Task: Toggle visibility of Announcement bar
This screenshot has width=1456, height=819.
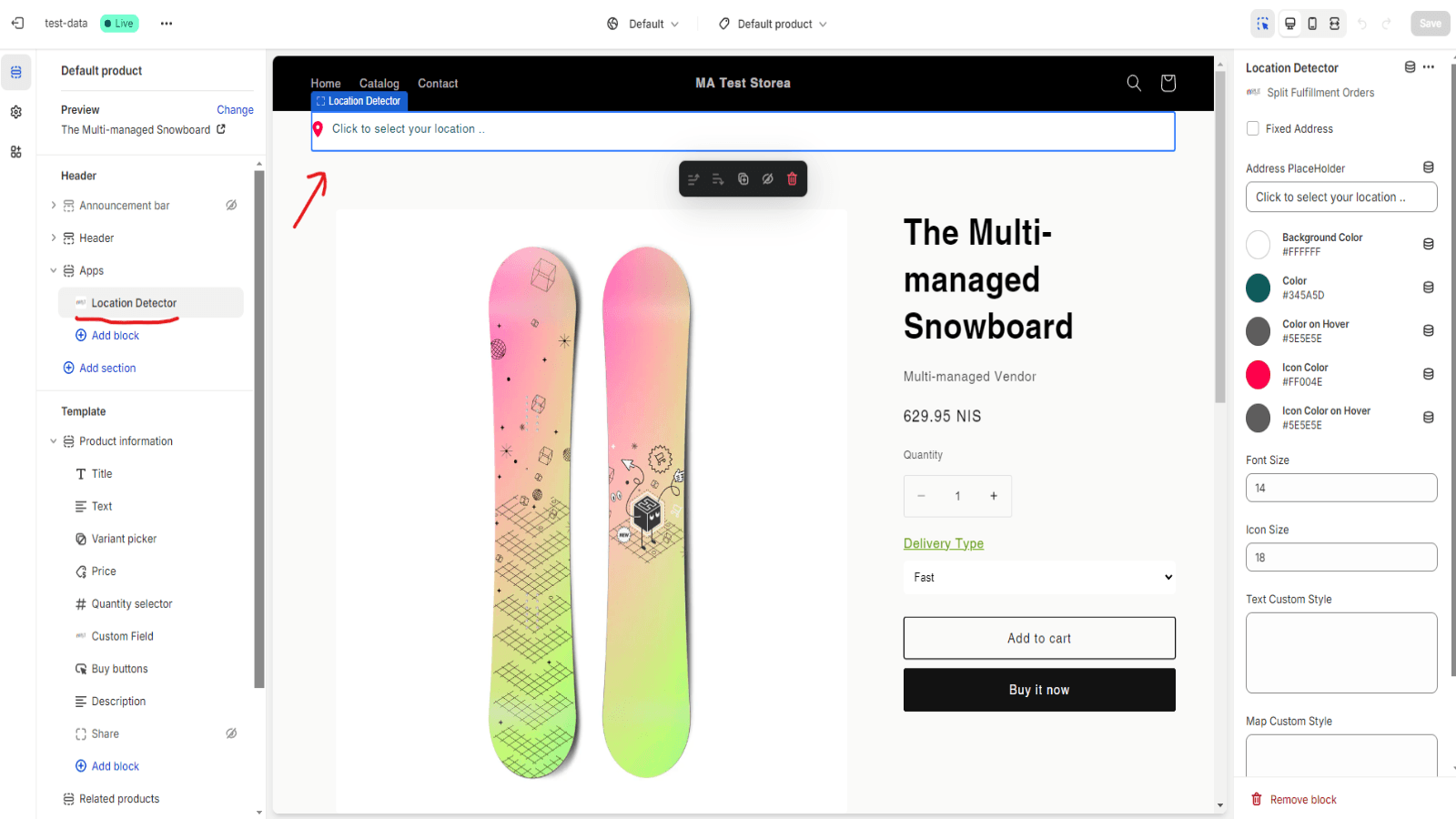Action: (231, 206)
